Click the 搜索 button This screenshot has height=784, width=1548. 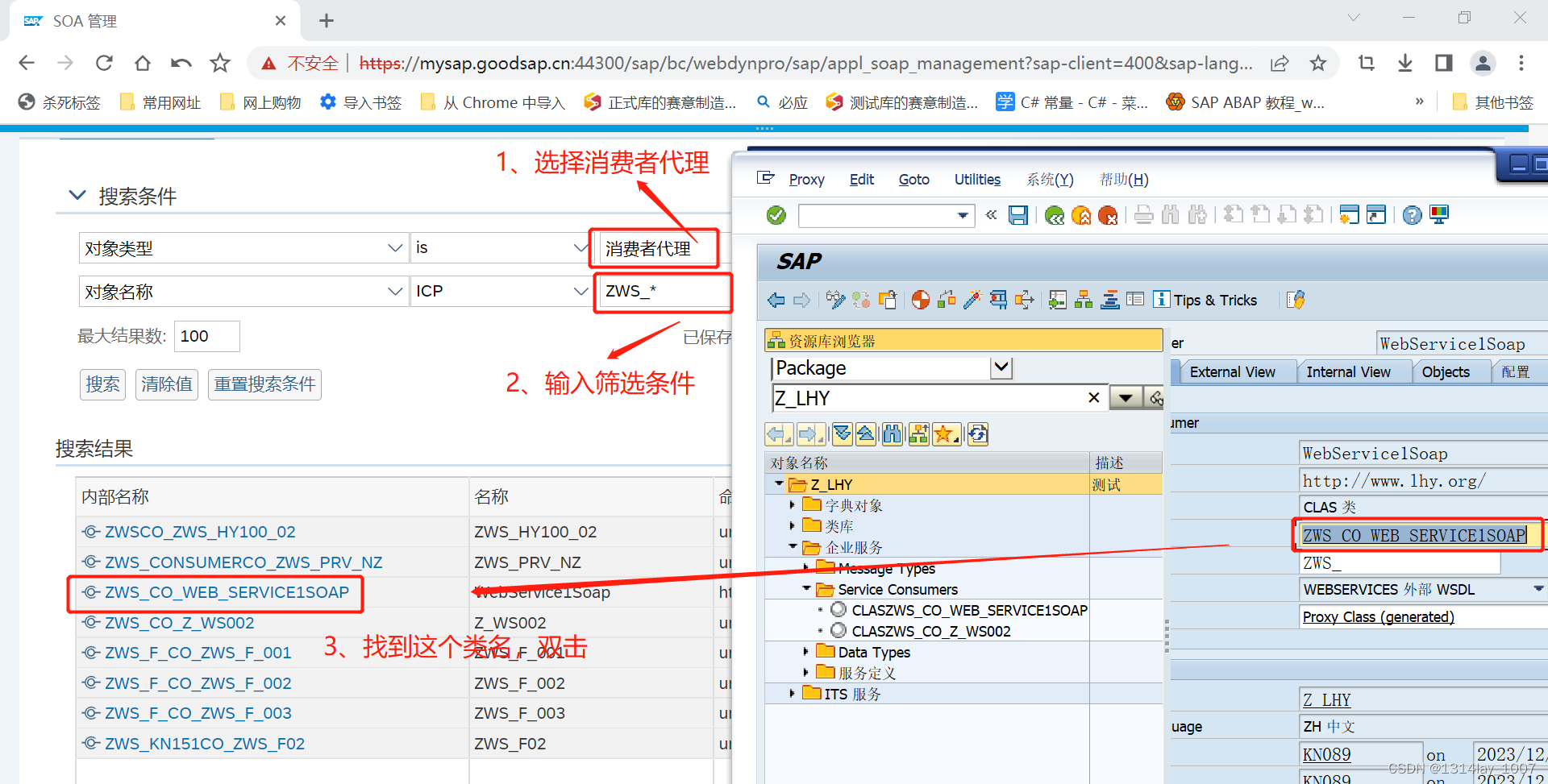[x=102, y=384]
